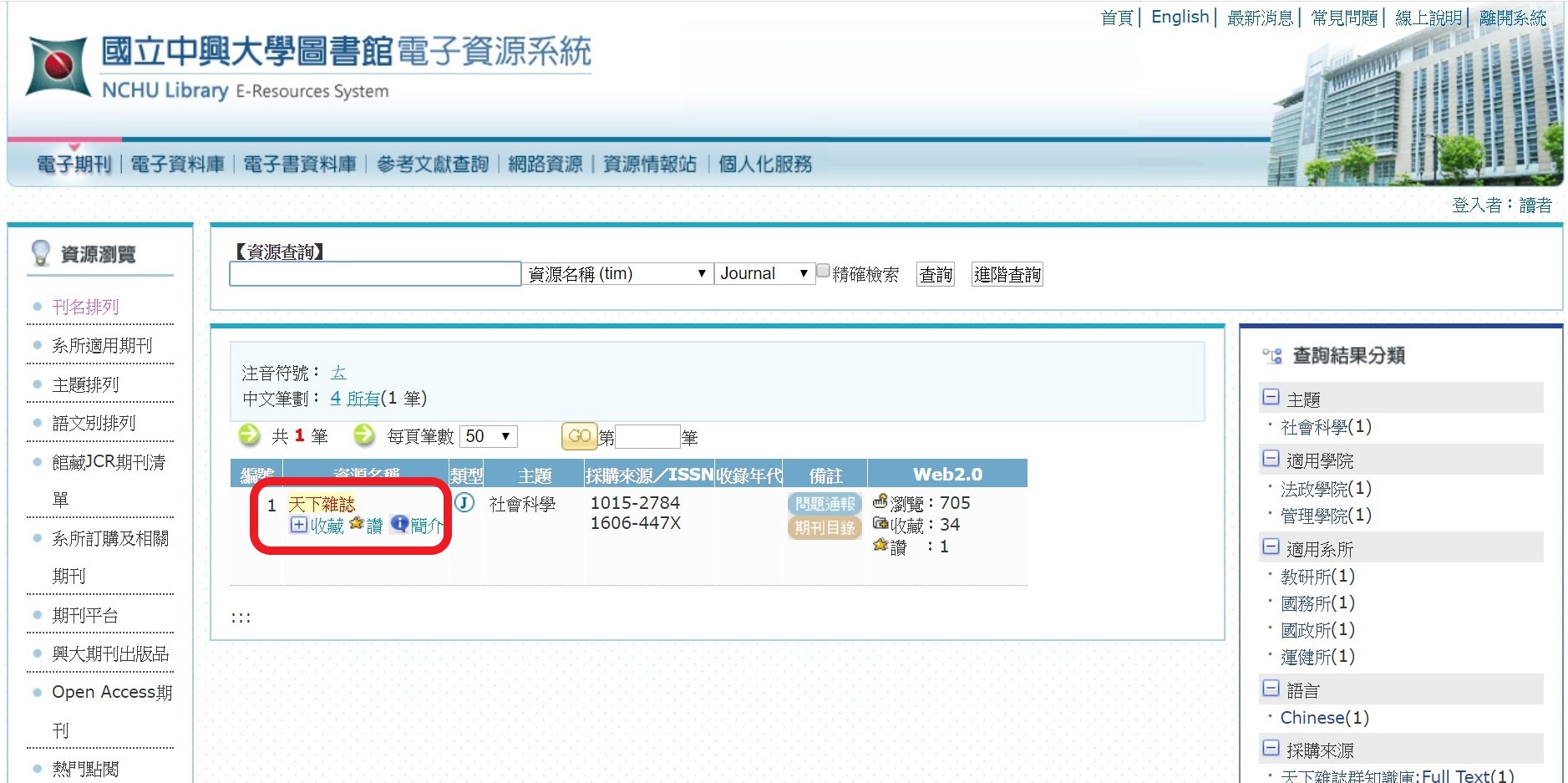Open the 最新消息 top link
The height and width of the screenshot is (783, 1568).
coord(1260,18)
